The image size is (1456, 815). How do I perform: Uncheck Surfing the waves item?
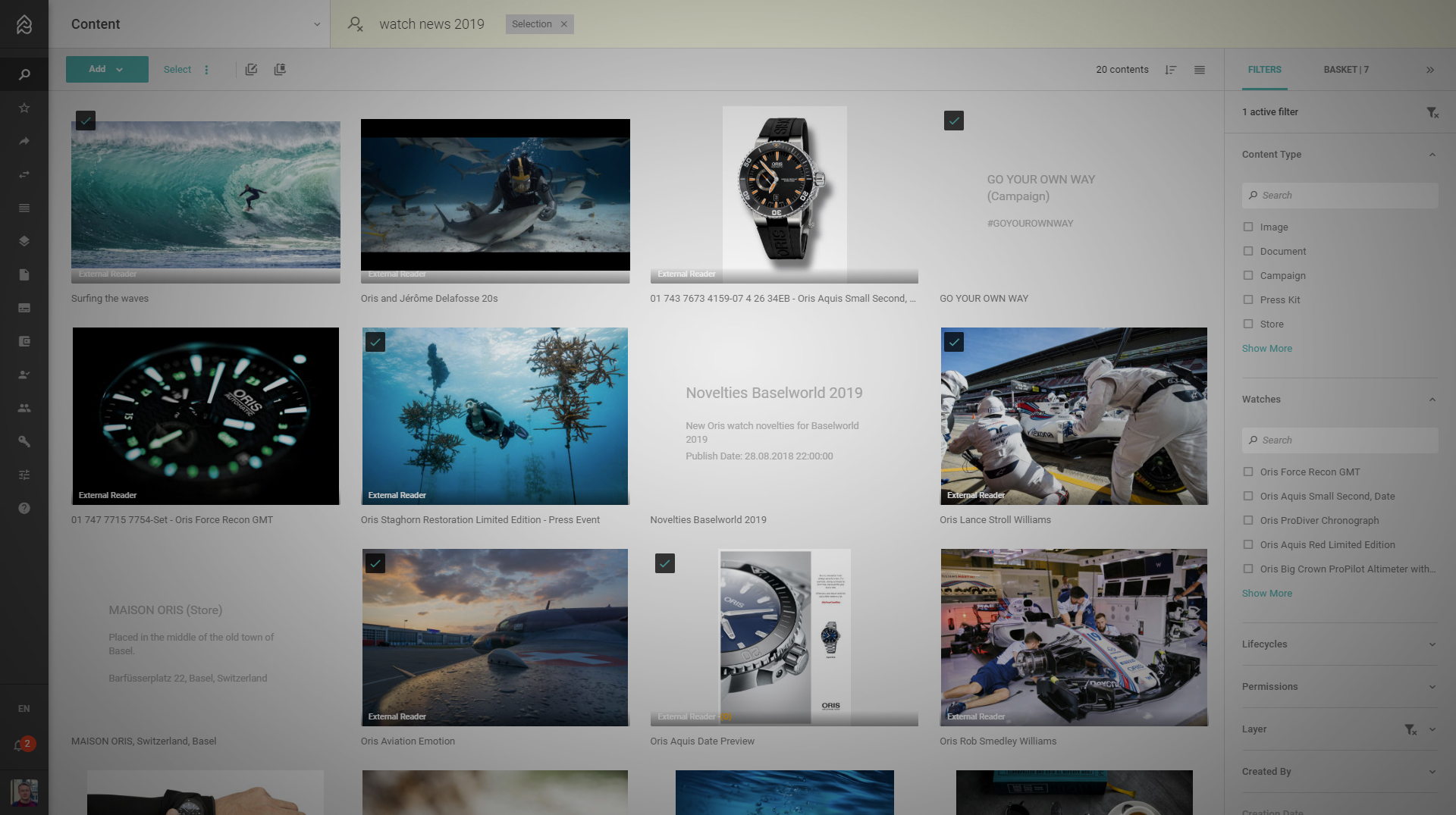click(86, 121)
